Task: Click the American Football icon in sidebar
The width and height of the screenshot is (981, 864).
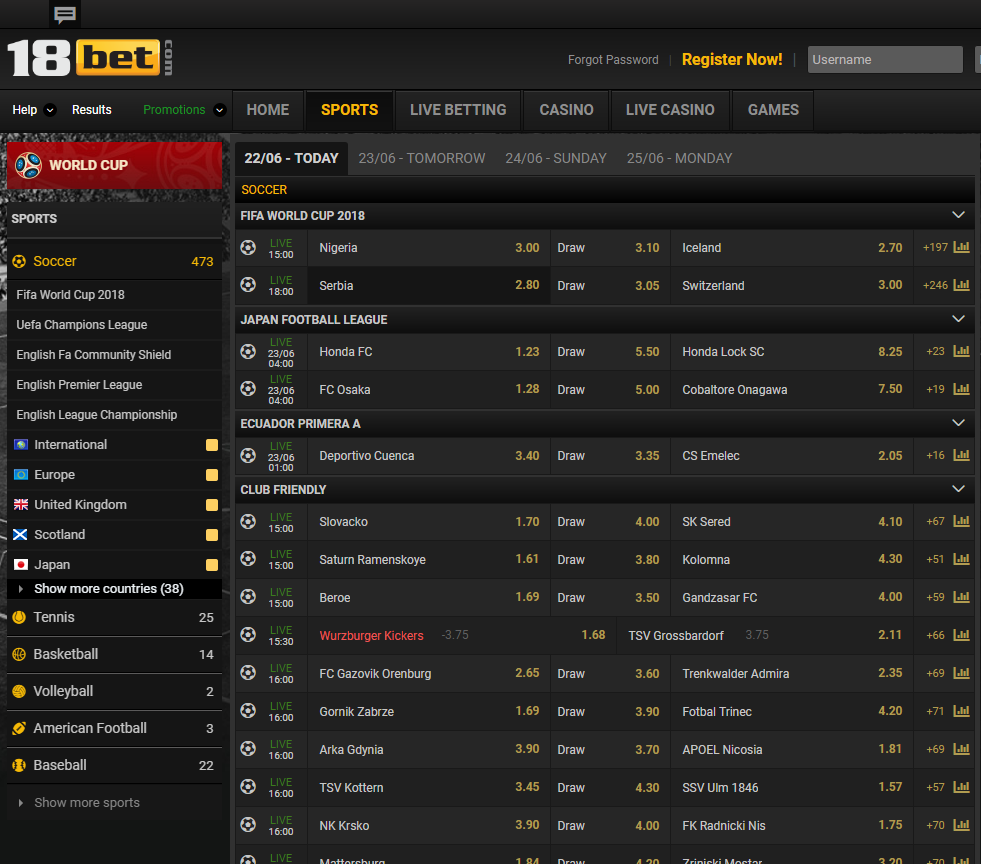Action: pyautogui.click(x=19, y=728)
